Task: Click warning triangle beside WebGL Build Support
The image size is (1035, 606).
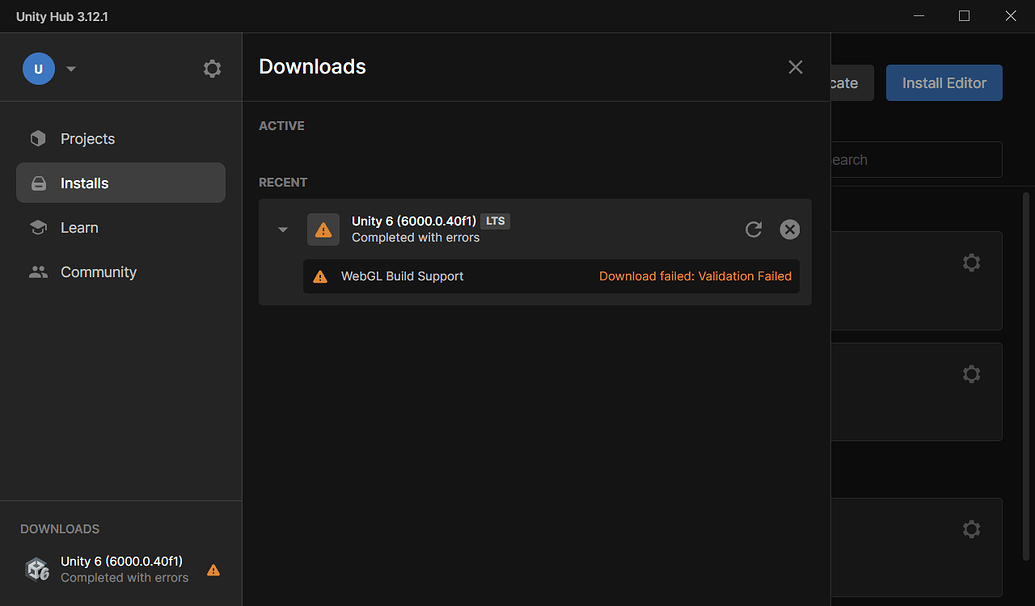Action: (320, 276)
